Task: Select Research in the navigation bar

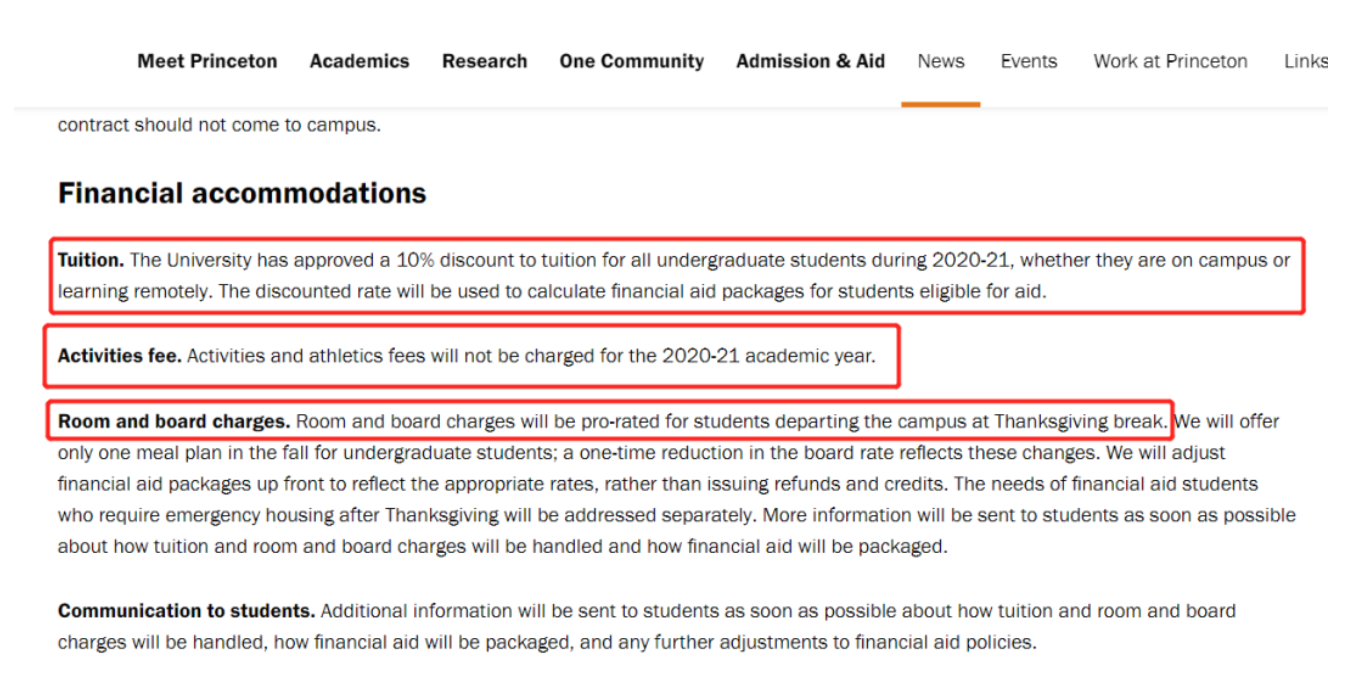Action: [x=484, y=61]
